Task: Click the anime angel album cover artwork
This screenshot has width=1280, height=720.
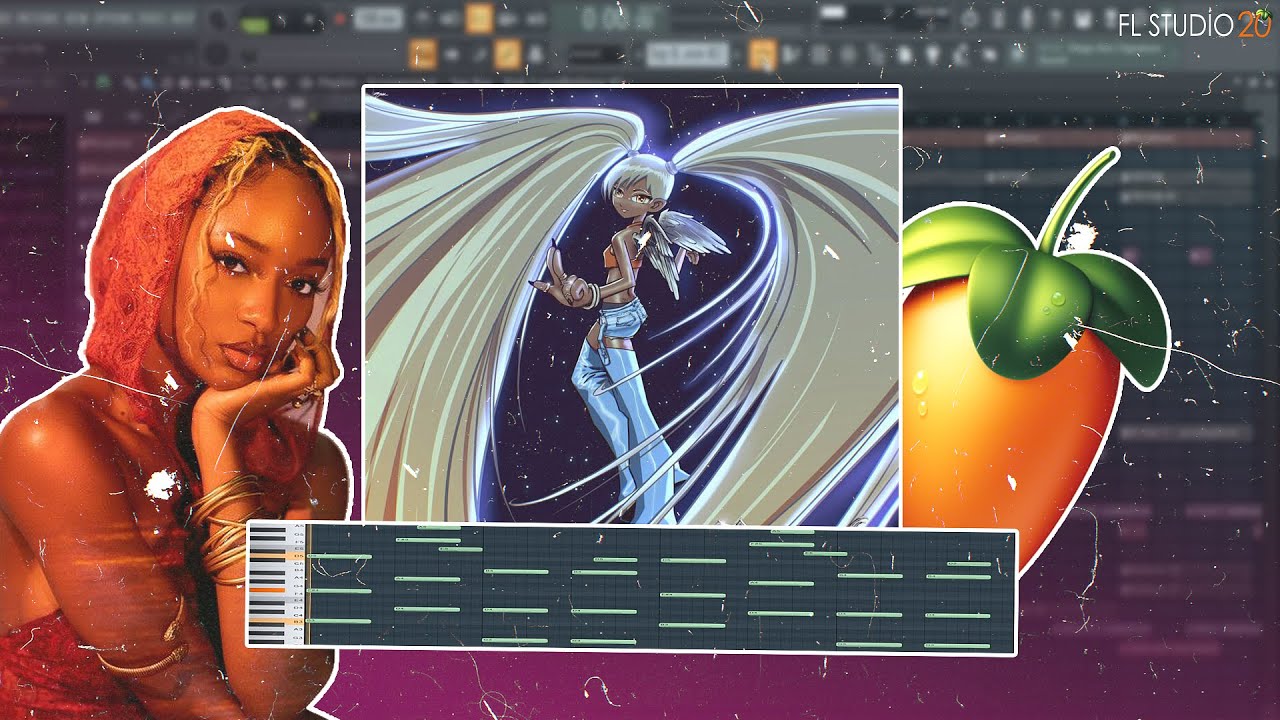Action: [632, 305]
